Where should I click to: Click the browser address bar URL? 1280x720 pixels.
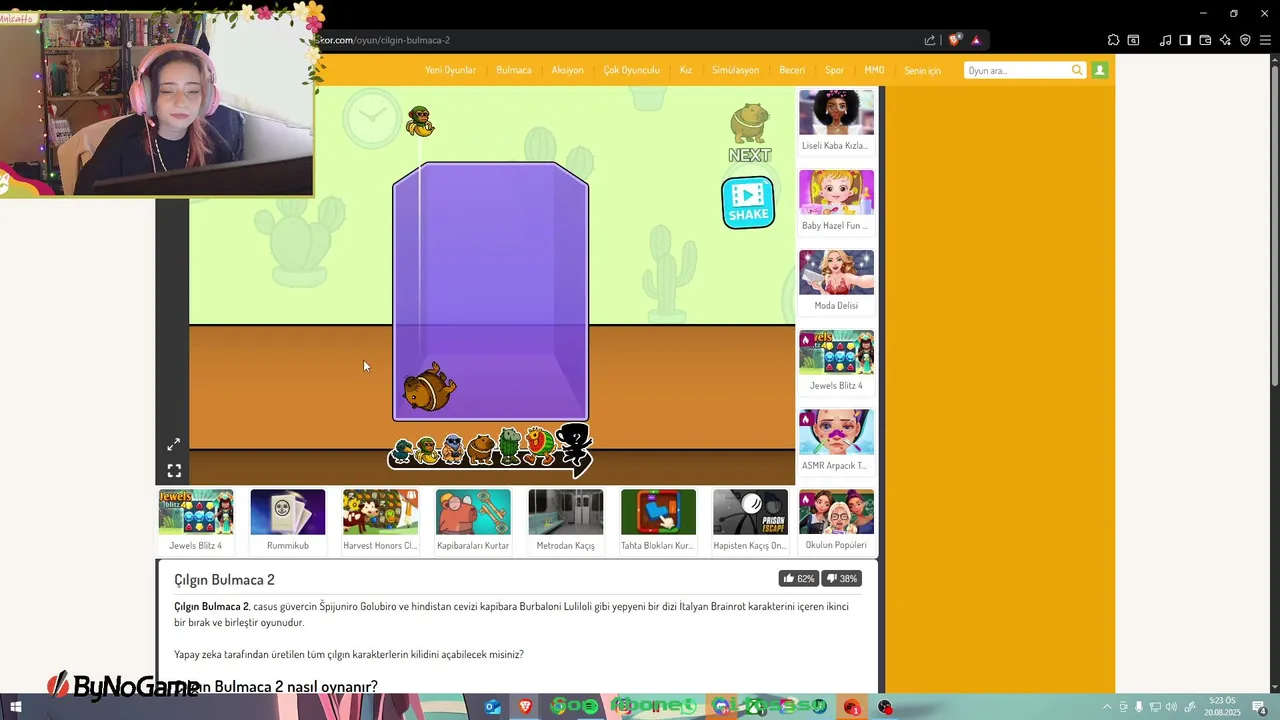click(x=385, y=40)
